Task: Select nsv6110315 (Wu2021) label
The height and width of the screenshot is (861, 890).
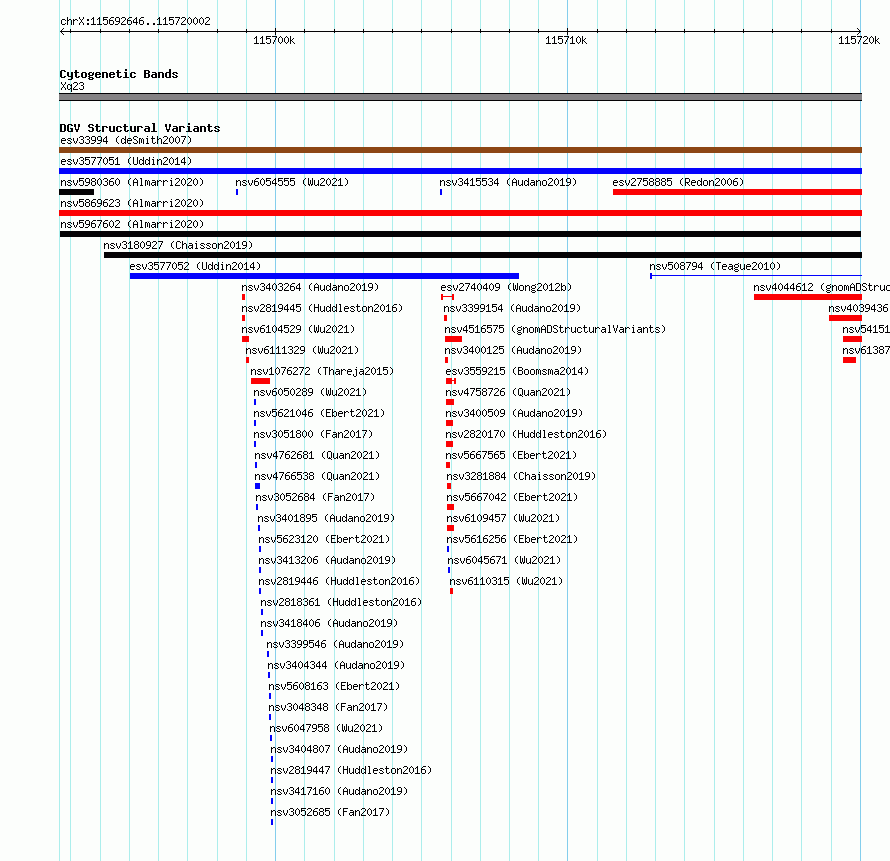Action: pos(506,581)
